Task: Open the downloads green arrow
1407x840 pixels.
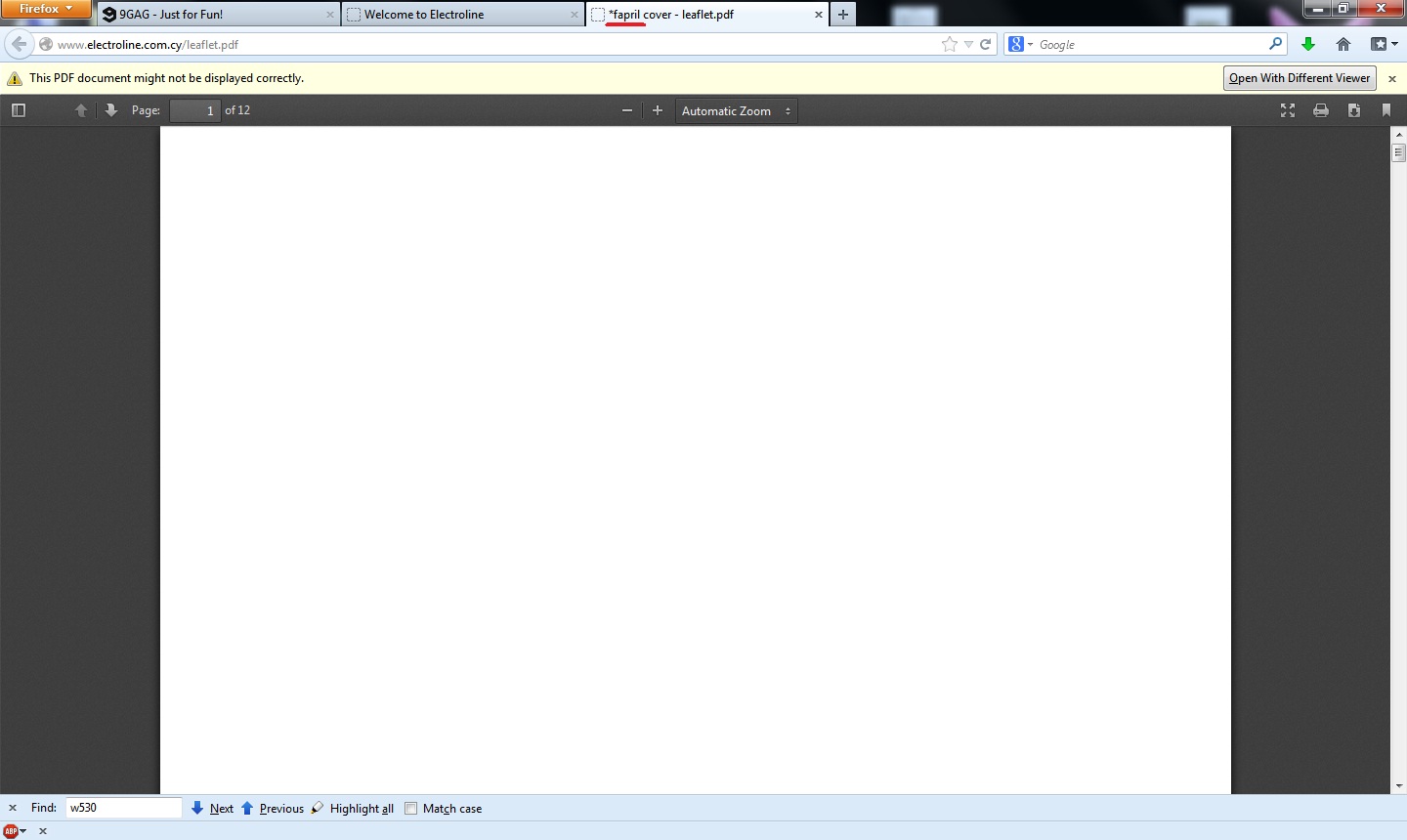Action: (x=1308, y=44)
